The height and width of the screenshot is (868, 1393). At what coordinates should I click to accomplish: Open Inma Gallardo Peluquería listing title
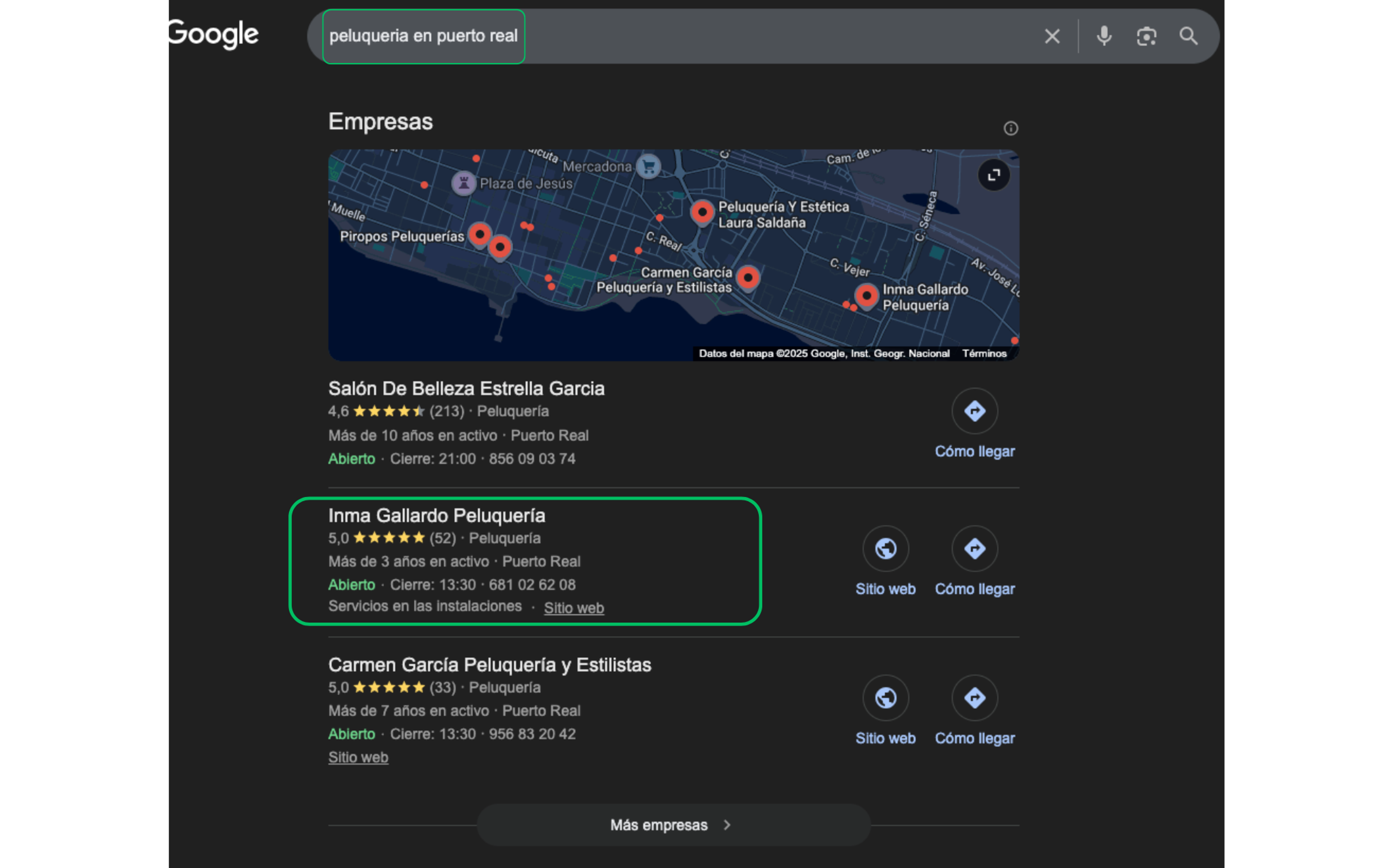point(436,516)
